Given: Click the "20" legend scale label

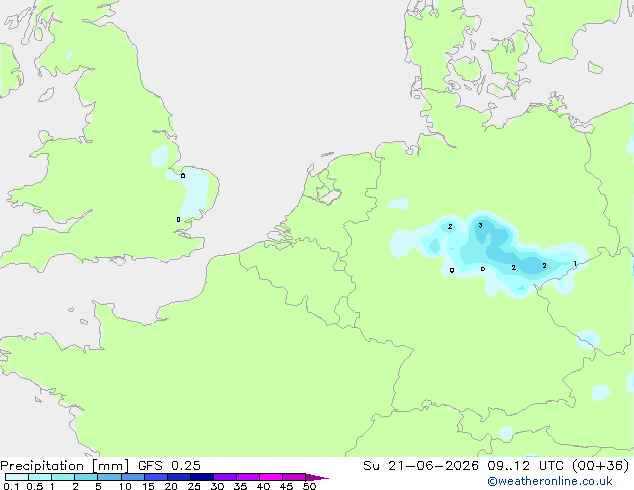Looking at the screenshot, I should (171, 486).
